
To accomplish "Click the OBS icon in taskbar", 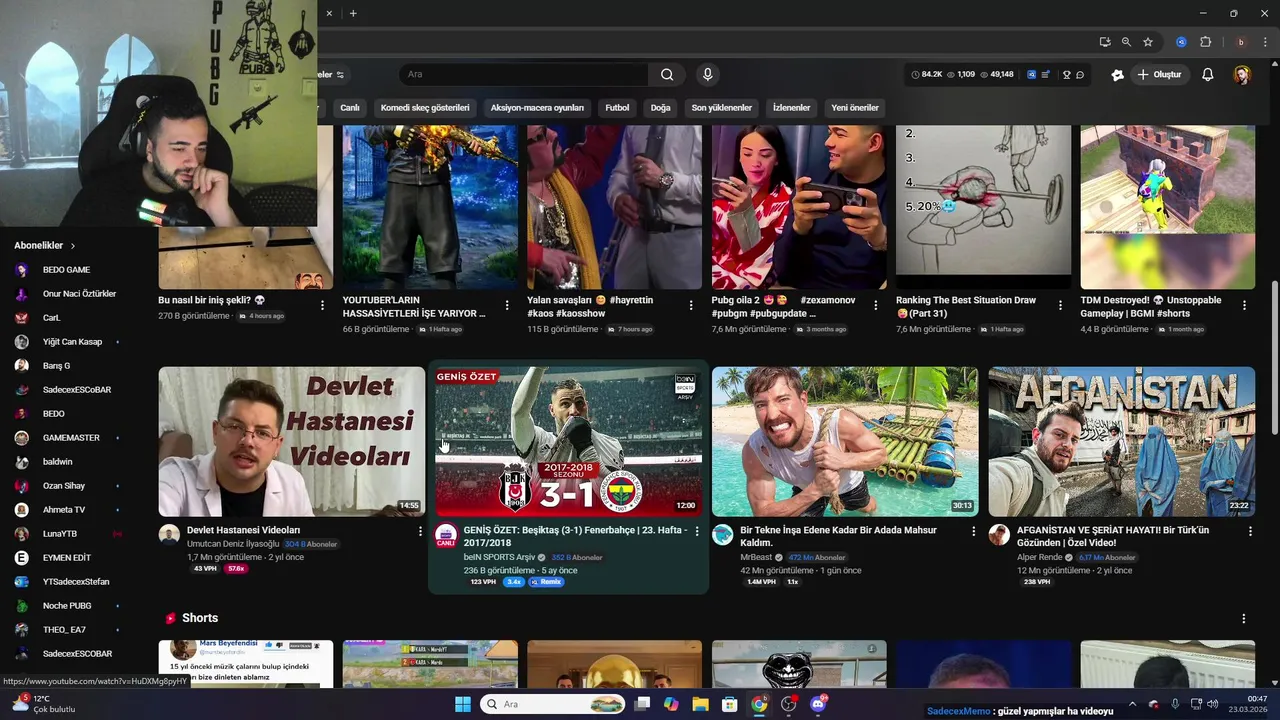I will [789, 704].
